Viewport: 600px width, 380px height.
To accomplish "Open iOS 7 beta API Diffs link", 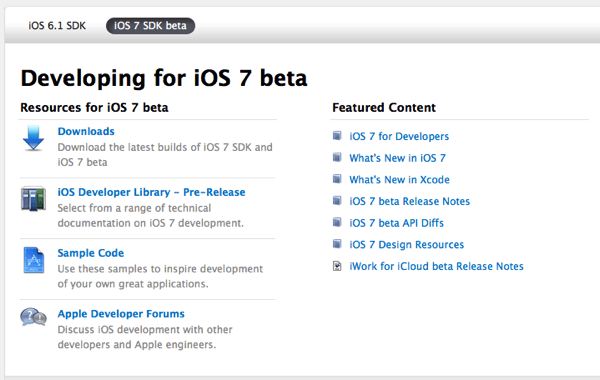I will coord(396,223).
